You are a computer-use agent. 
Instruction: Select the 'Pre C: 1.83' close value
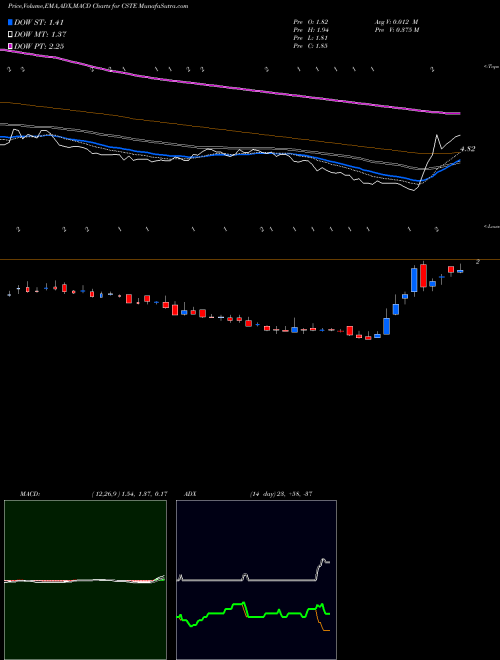[310, 45]
